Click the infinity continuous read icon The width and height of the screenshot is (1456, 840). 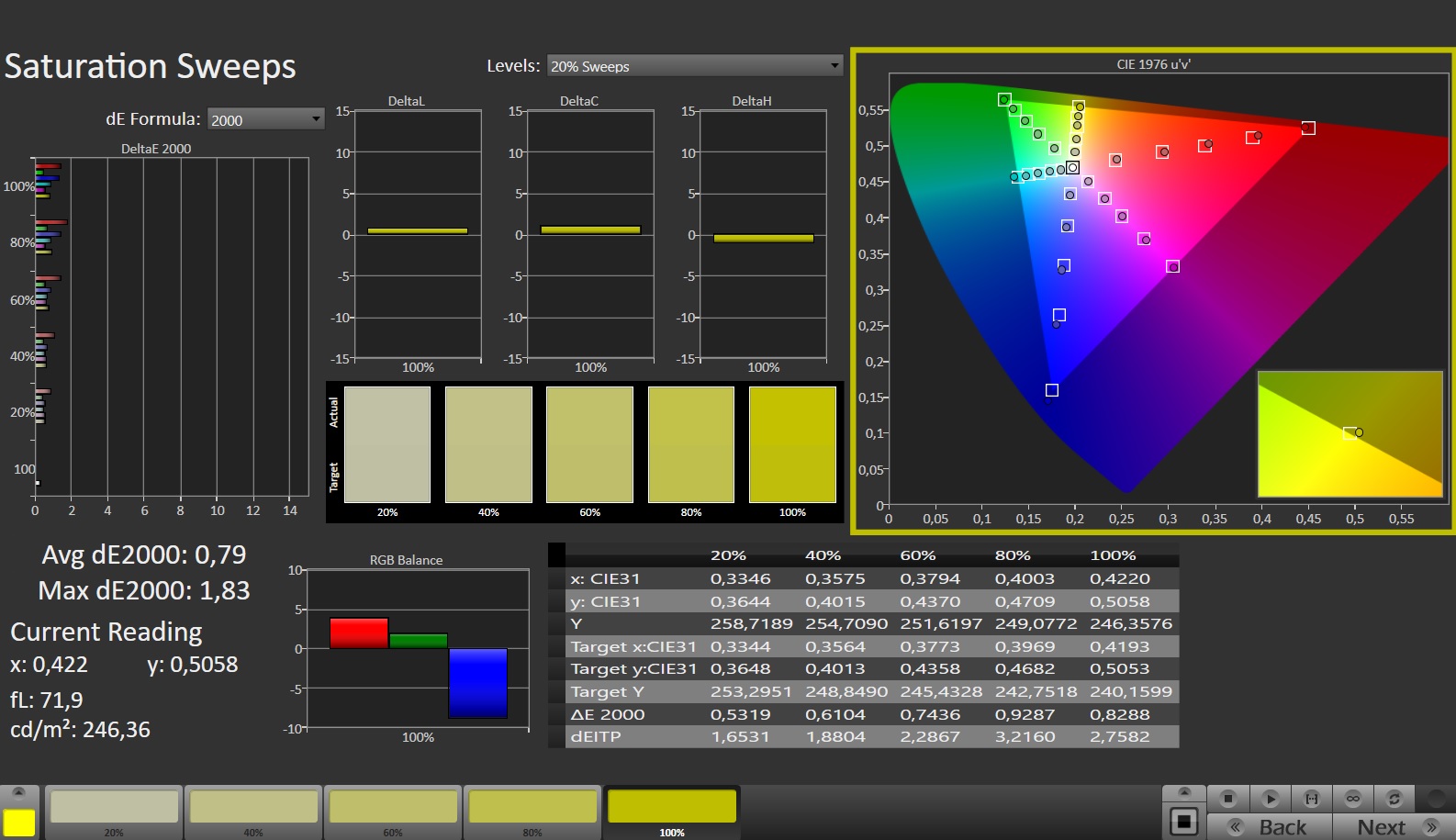click(x=1353, y=799)
